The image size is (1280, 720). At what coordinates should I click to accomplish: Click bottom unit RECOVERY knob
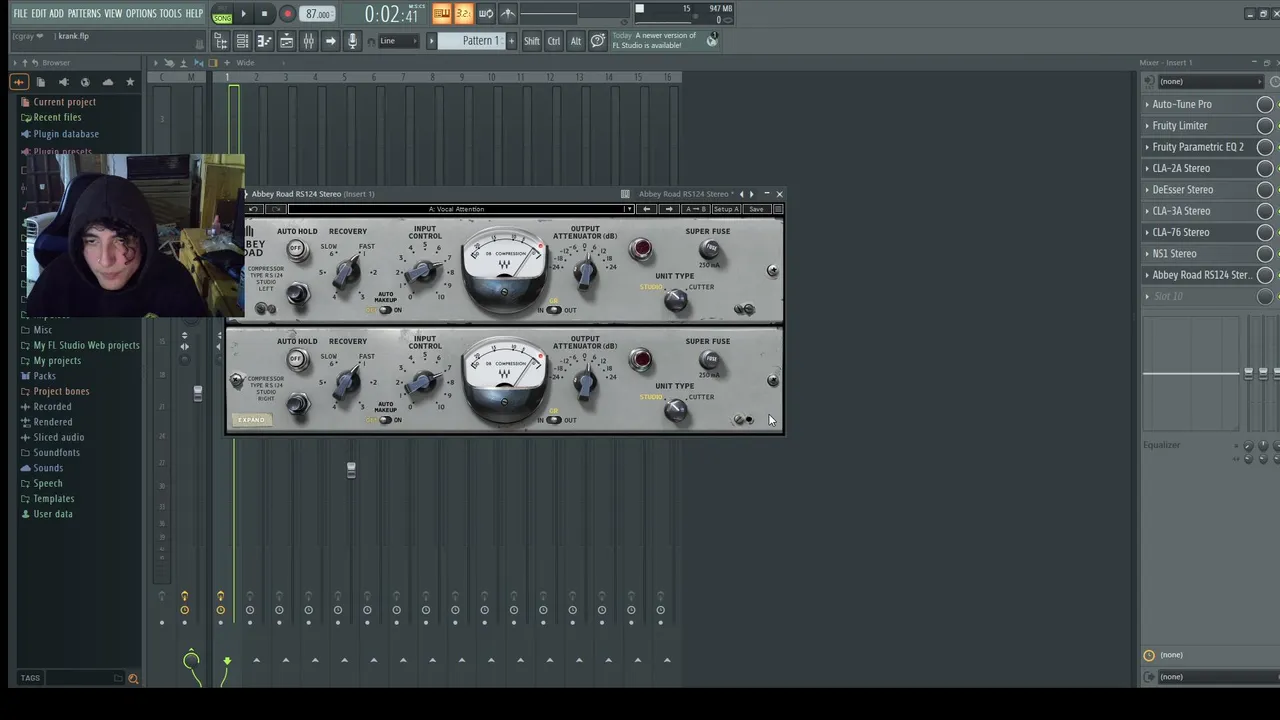pyautogui.click(x=347, y=381)
